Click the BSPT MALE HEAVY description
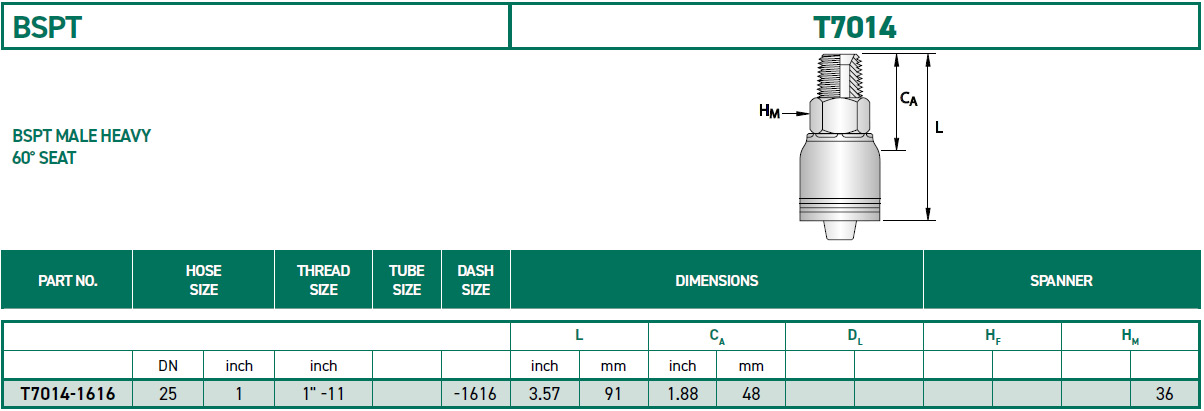Viewport: 1204px width, 411px height. point(82,136)
